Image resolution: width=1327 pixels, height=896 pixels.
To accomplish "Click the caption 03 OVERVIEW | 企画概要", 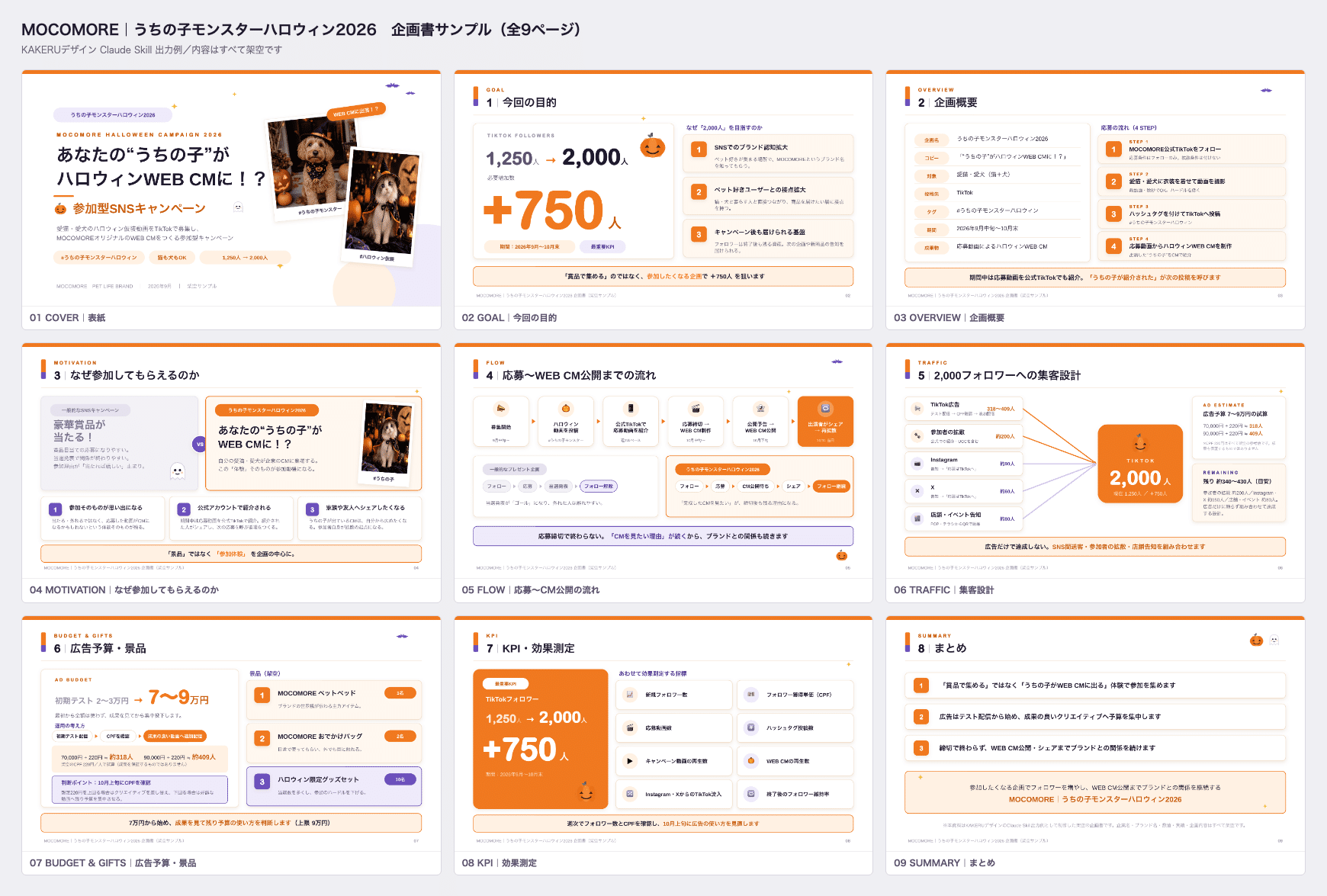I will tap(949, 318).
